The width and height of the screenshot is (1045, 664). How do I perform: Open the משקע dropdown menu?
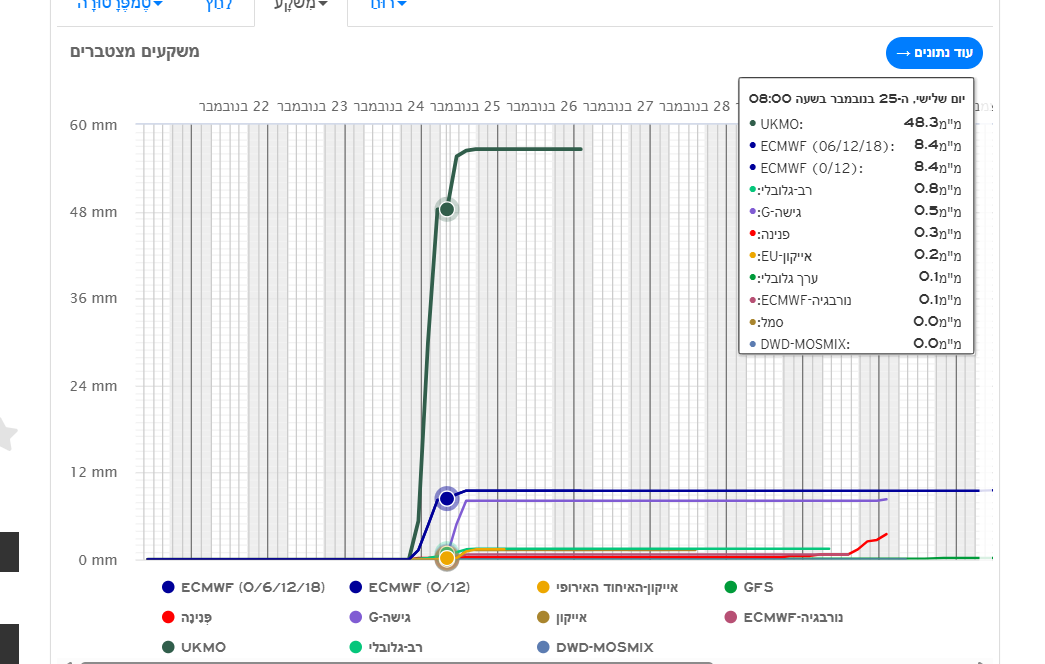[301, 5]
